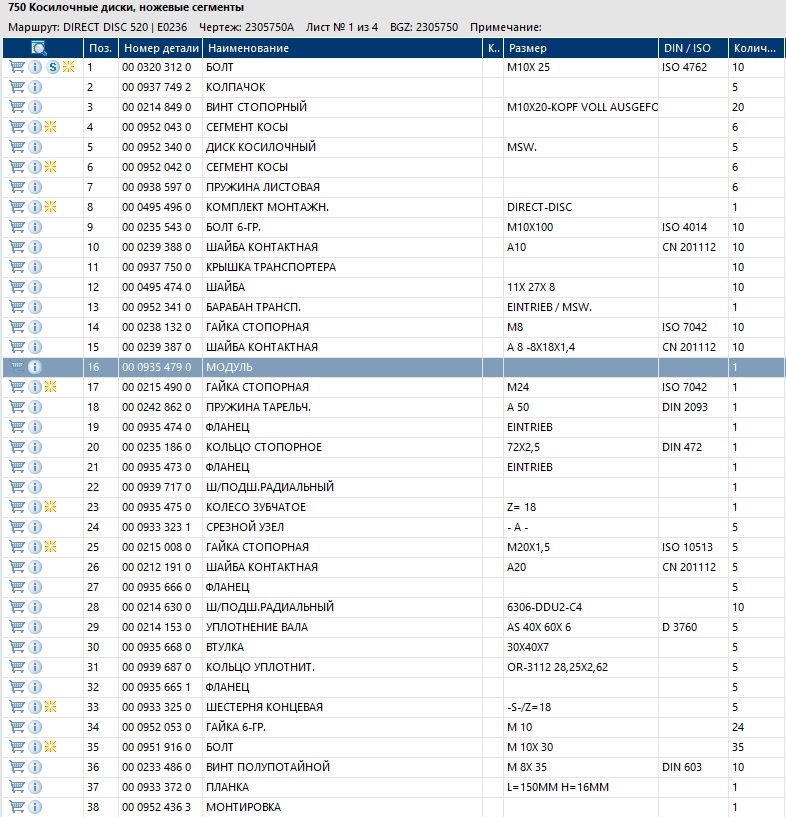This screenshot has height=817, width=786.
Task: Click star marker on position 4 СЕГМЕНТ КОСЫ
Action: 51,127
